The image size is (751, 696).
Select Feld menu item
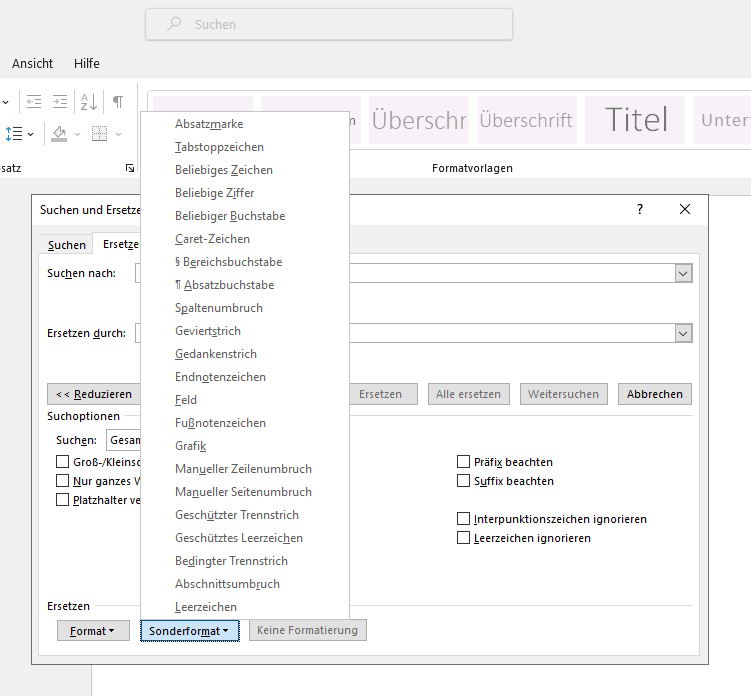point(245,400)
